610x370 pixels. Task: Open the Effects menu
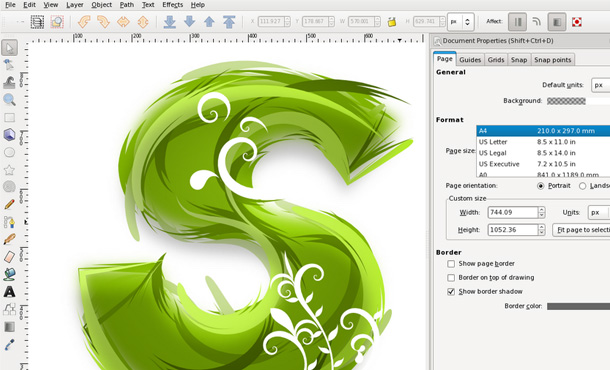tap(173, 5)
